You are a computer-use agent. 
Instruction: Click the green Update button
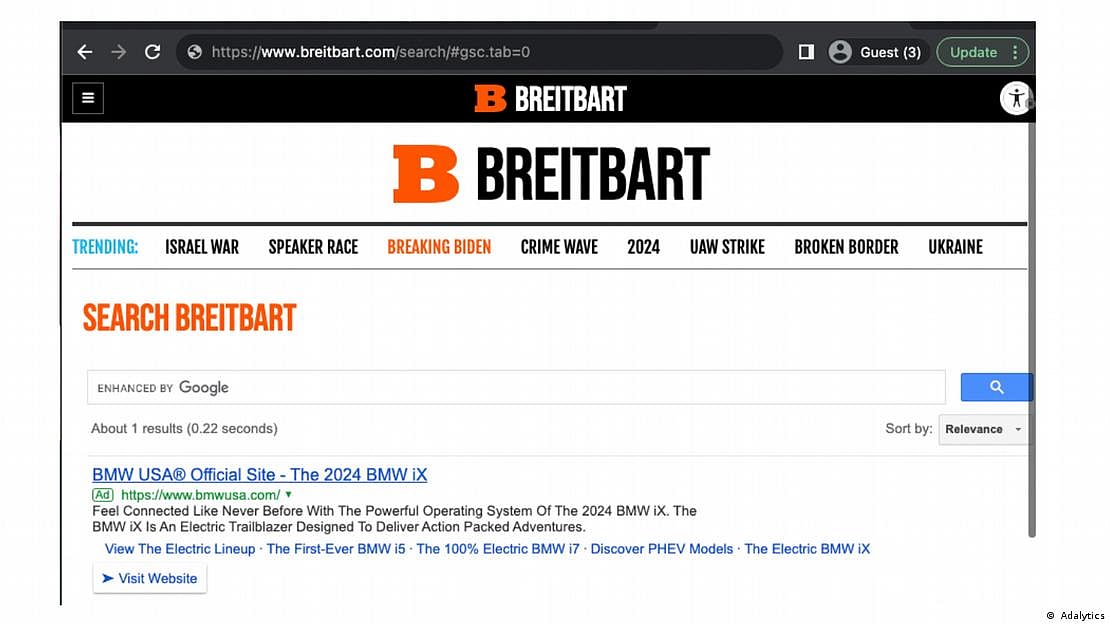(973, 52)
